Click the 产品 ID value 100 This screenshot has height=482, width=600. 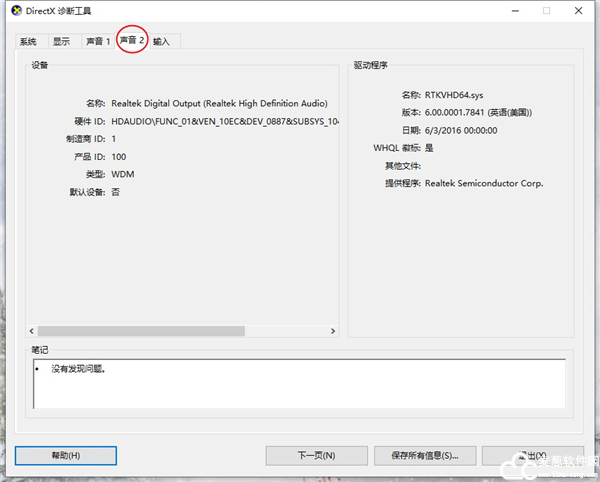[119, 157]
